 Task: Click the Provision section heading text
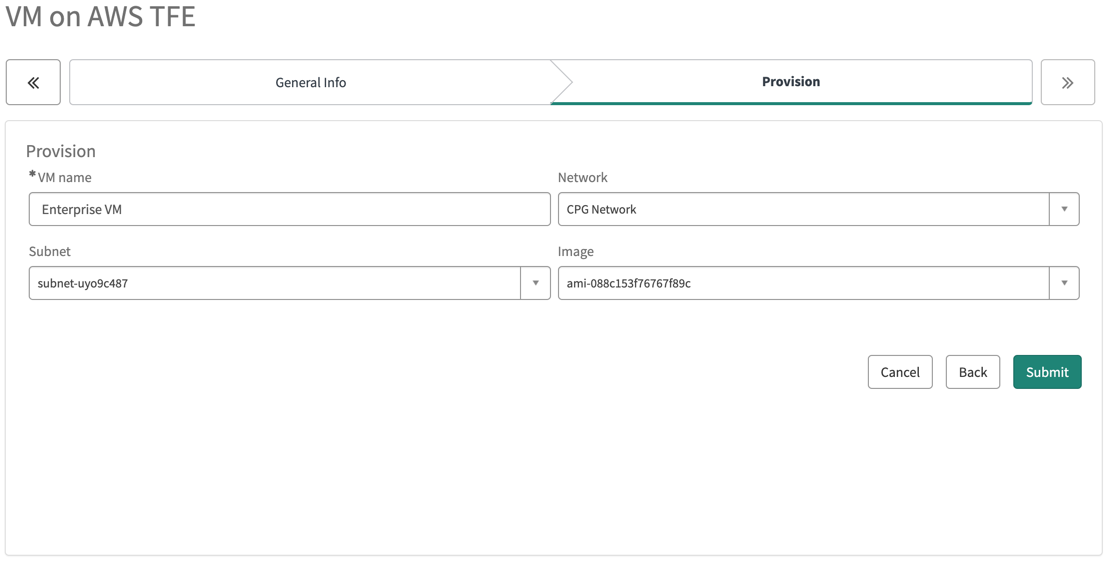(x=61, y=151)
